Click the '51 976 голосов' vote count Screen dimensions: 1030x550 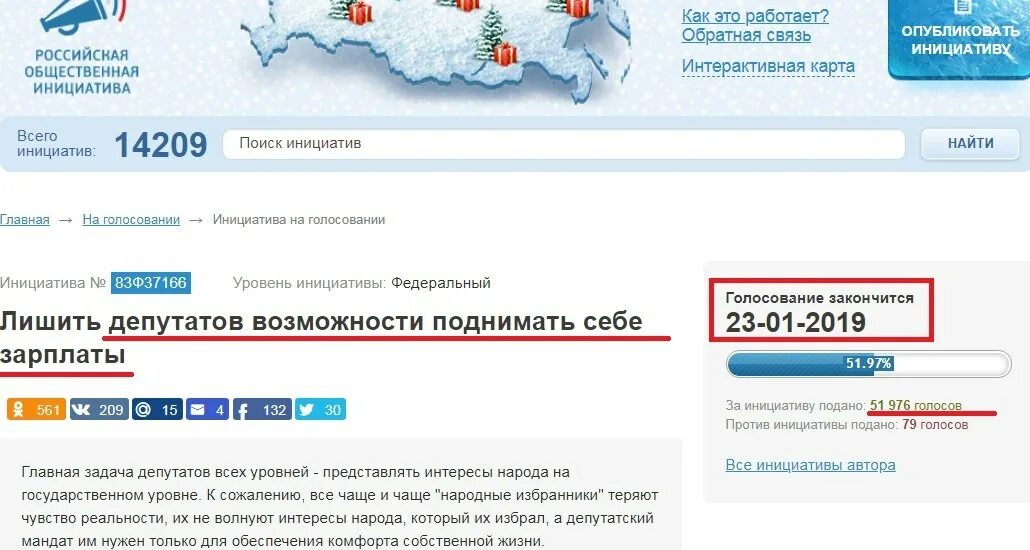(x=916, y=405)
